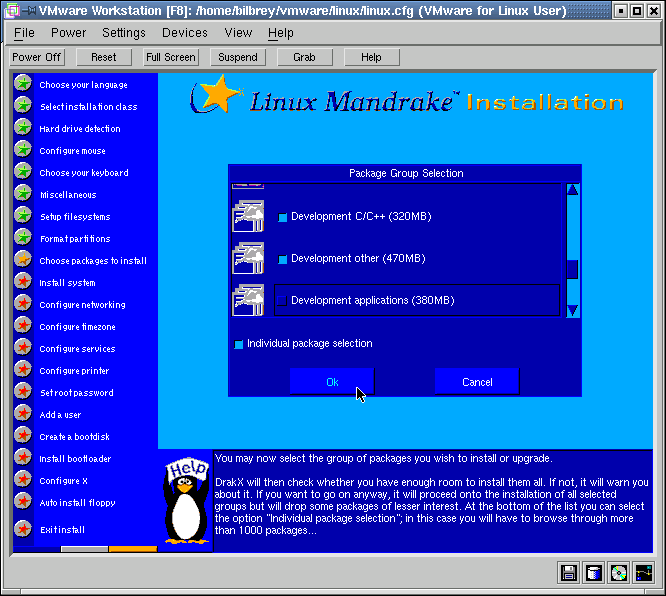Screen dimensions: 666x596
Task: Click the CD-ROM status icon
Action: click(x=619, y=573)
